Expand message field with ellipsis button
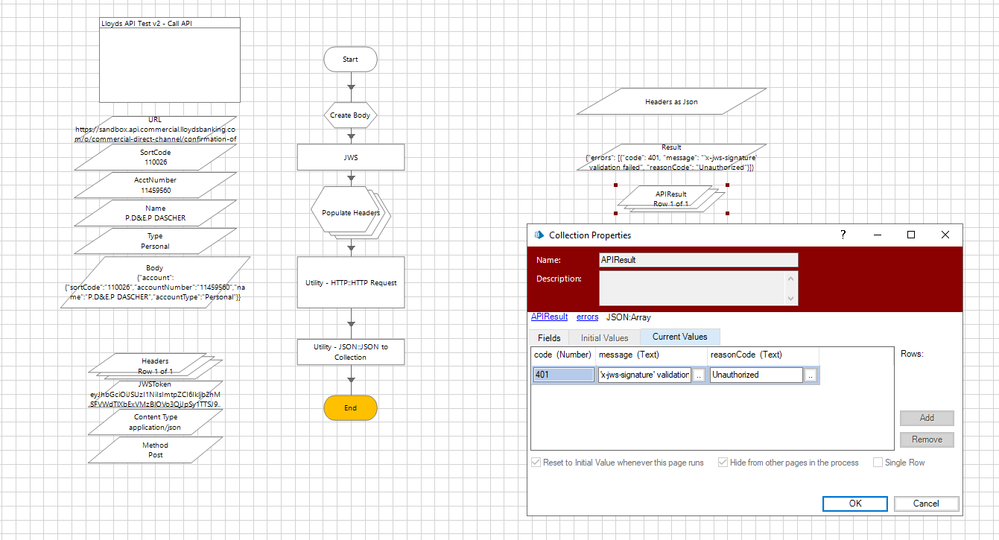Screen dimensions: 999x540 coord(698,375)
